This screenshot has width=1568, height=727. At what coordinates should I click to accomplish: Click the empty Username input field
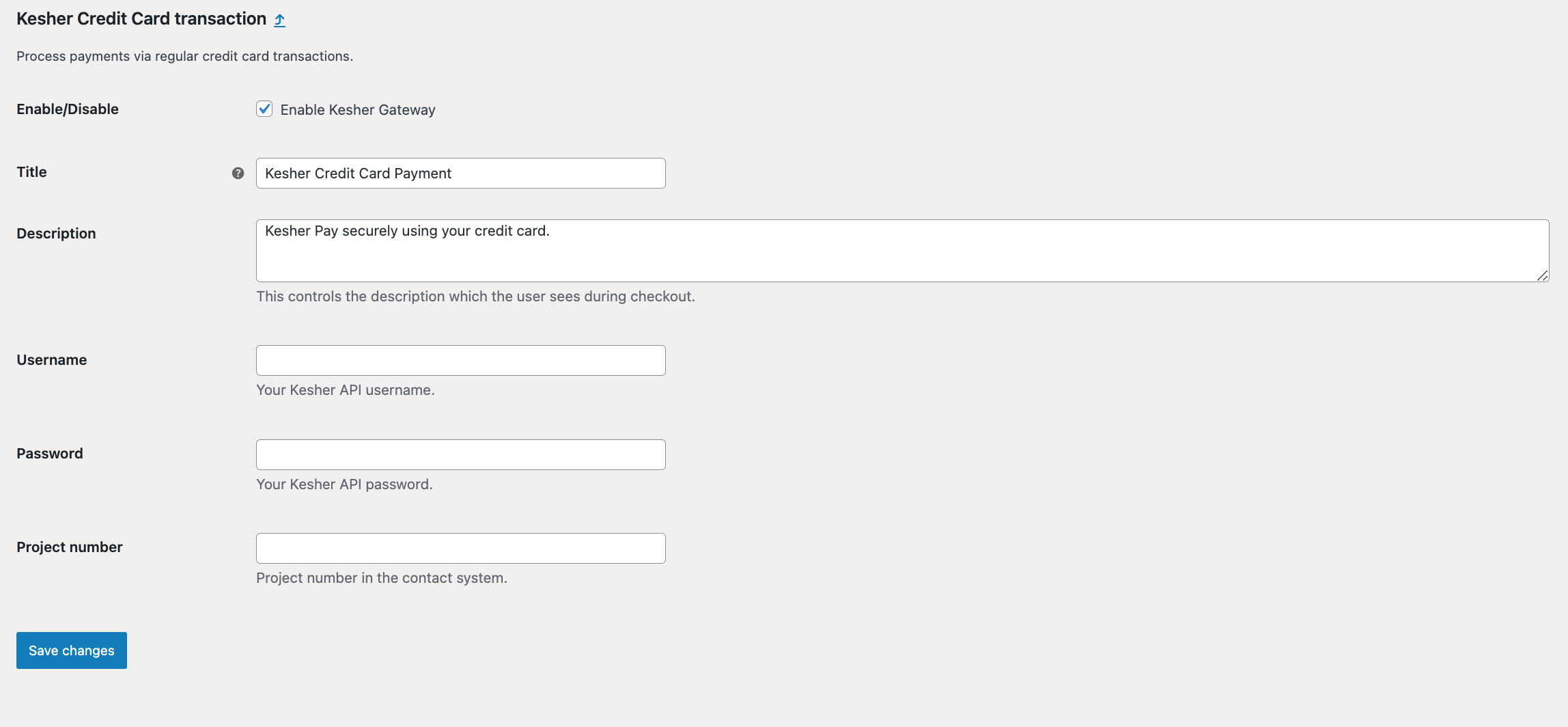tap(460, 360)
